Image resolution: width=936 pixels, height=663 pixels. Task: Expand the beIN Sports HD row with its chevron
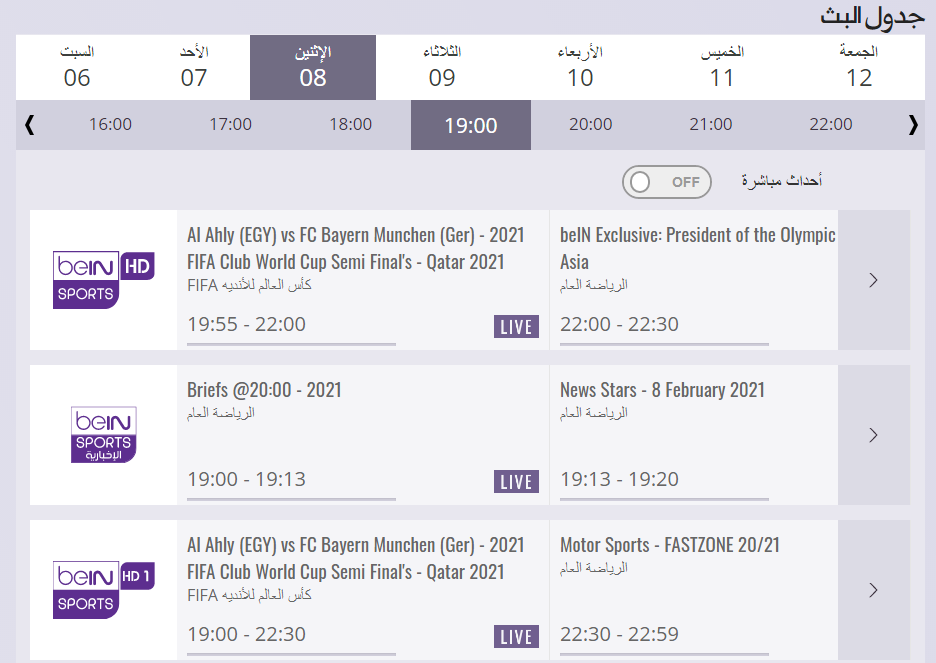coord(873,280)
